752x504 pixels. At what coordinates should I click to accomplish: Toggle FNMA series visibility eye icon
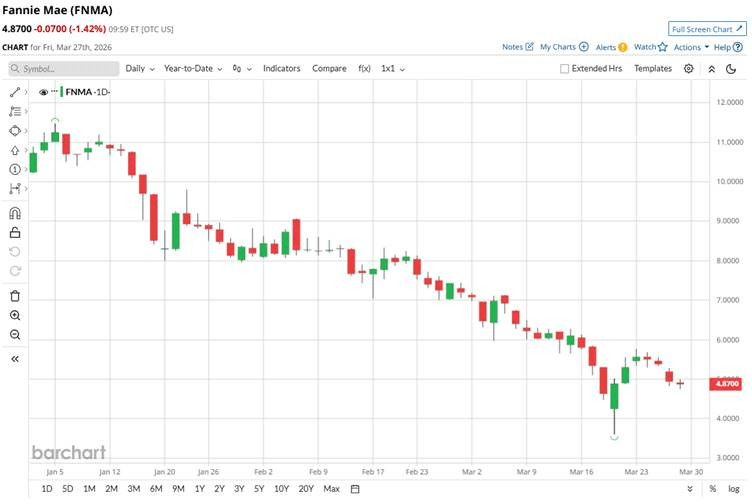[x=43, y=92]
